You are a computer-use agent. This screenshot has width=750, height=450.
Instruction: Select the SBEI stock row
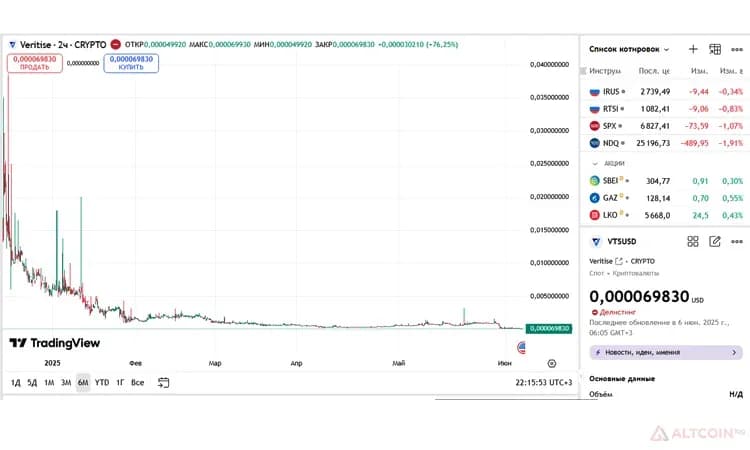tap(666, 181)
